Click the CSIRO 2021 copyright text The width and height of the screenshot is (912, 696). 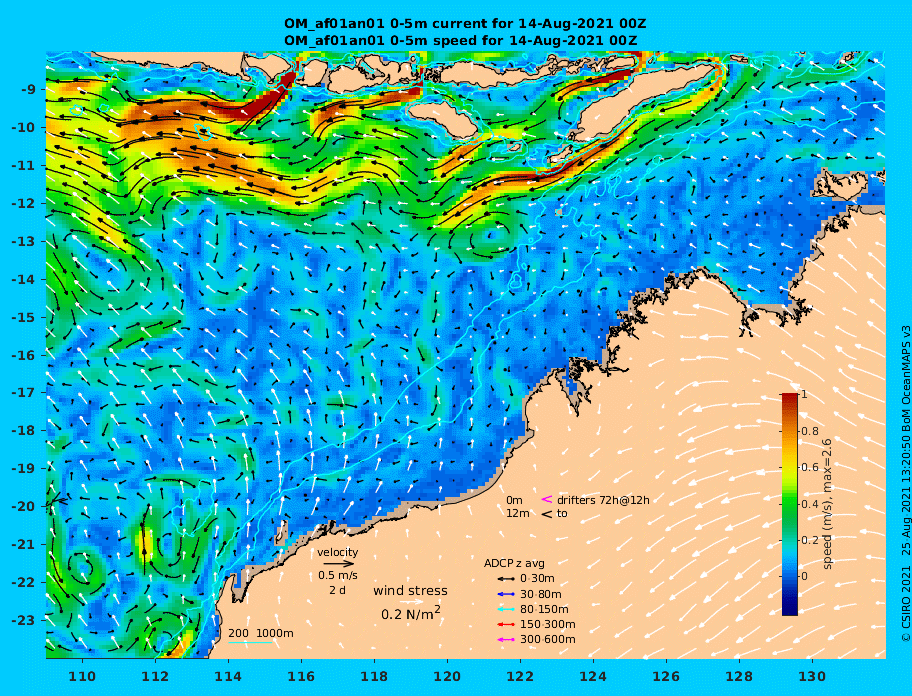point(906,484)
